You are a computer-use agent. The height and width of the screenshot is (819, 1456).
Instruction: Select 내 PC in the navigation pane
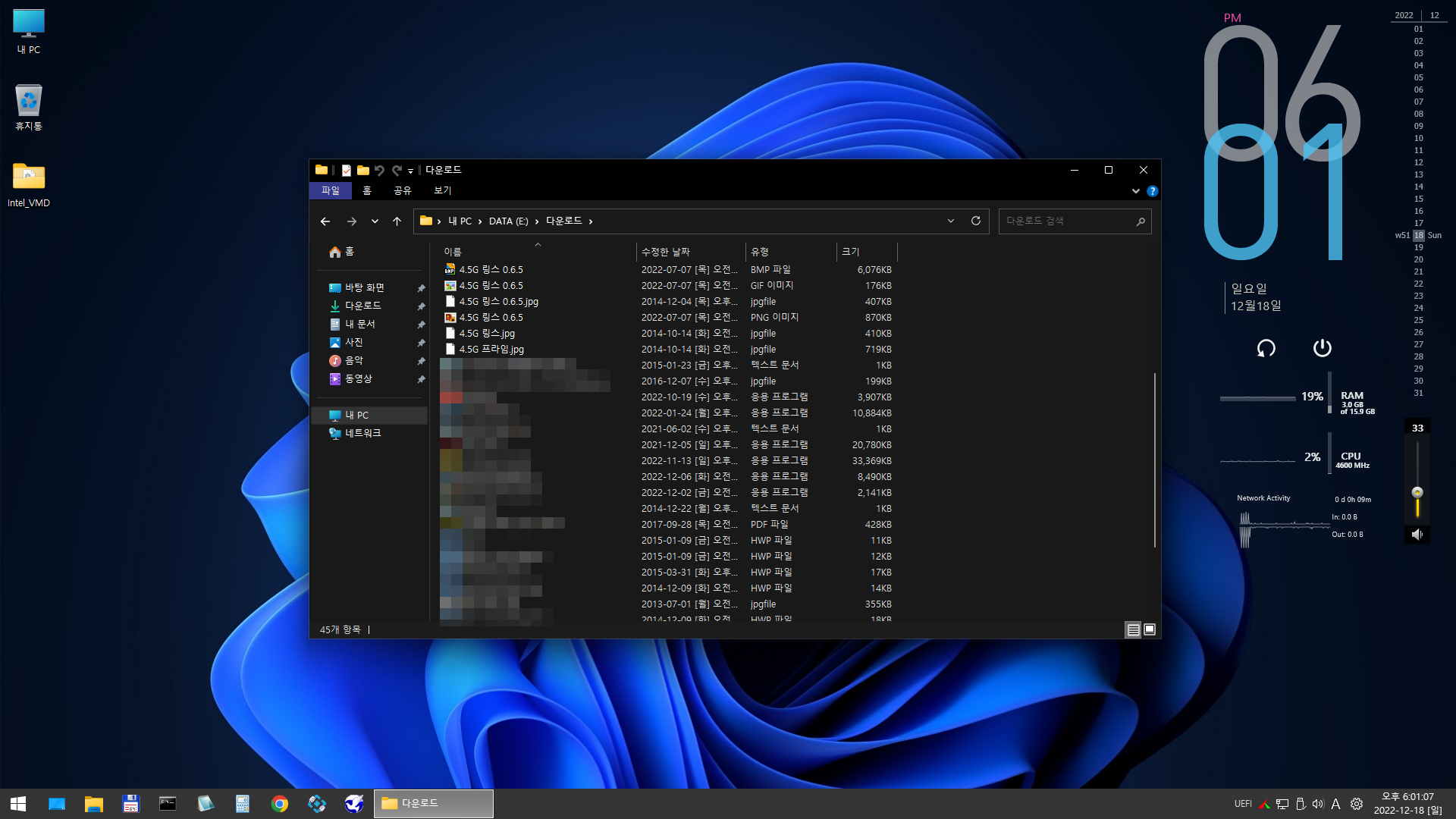(370, 415)
